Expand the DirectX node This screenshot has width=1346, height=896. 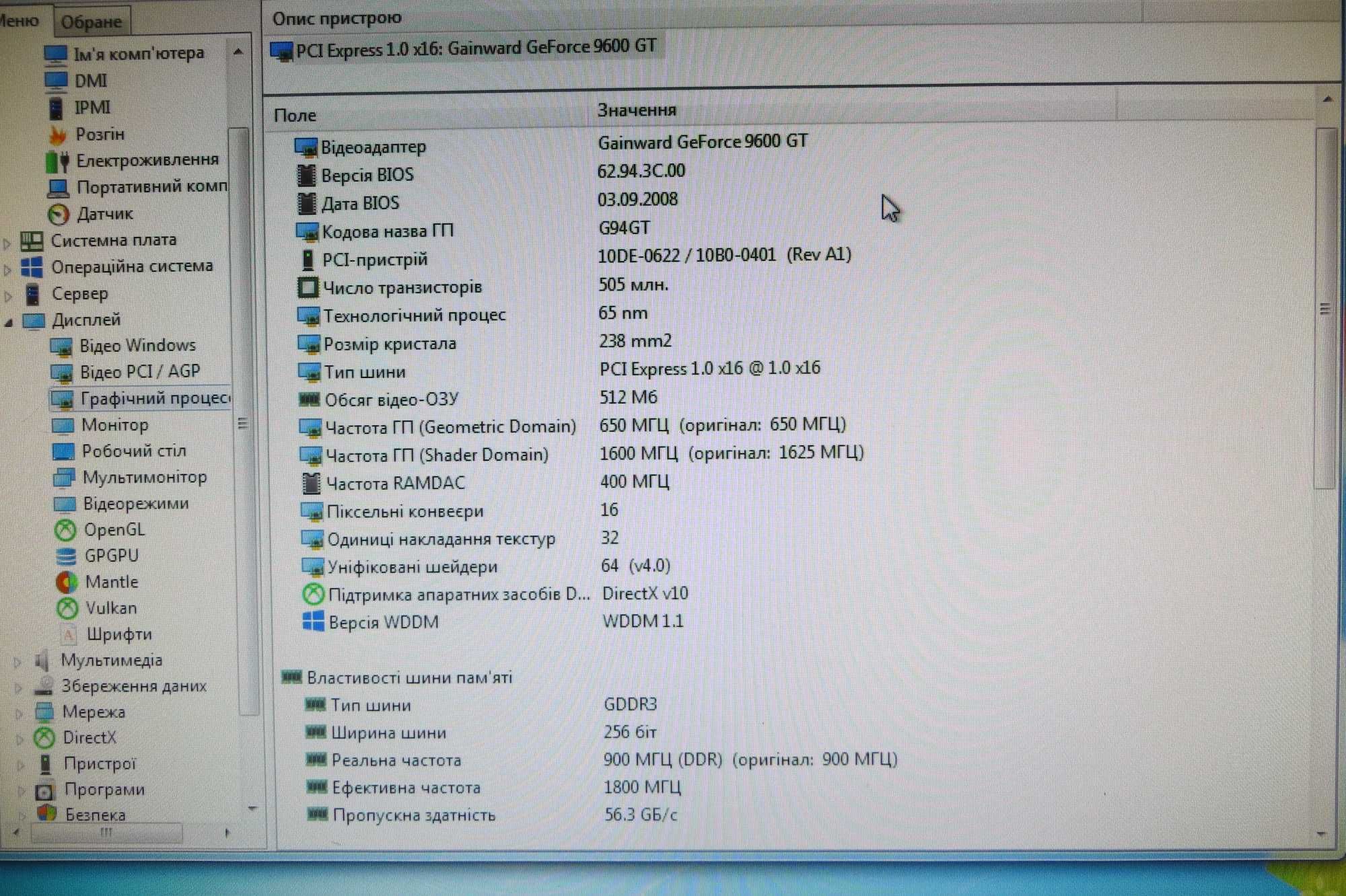[20, 739]
